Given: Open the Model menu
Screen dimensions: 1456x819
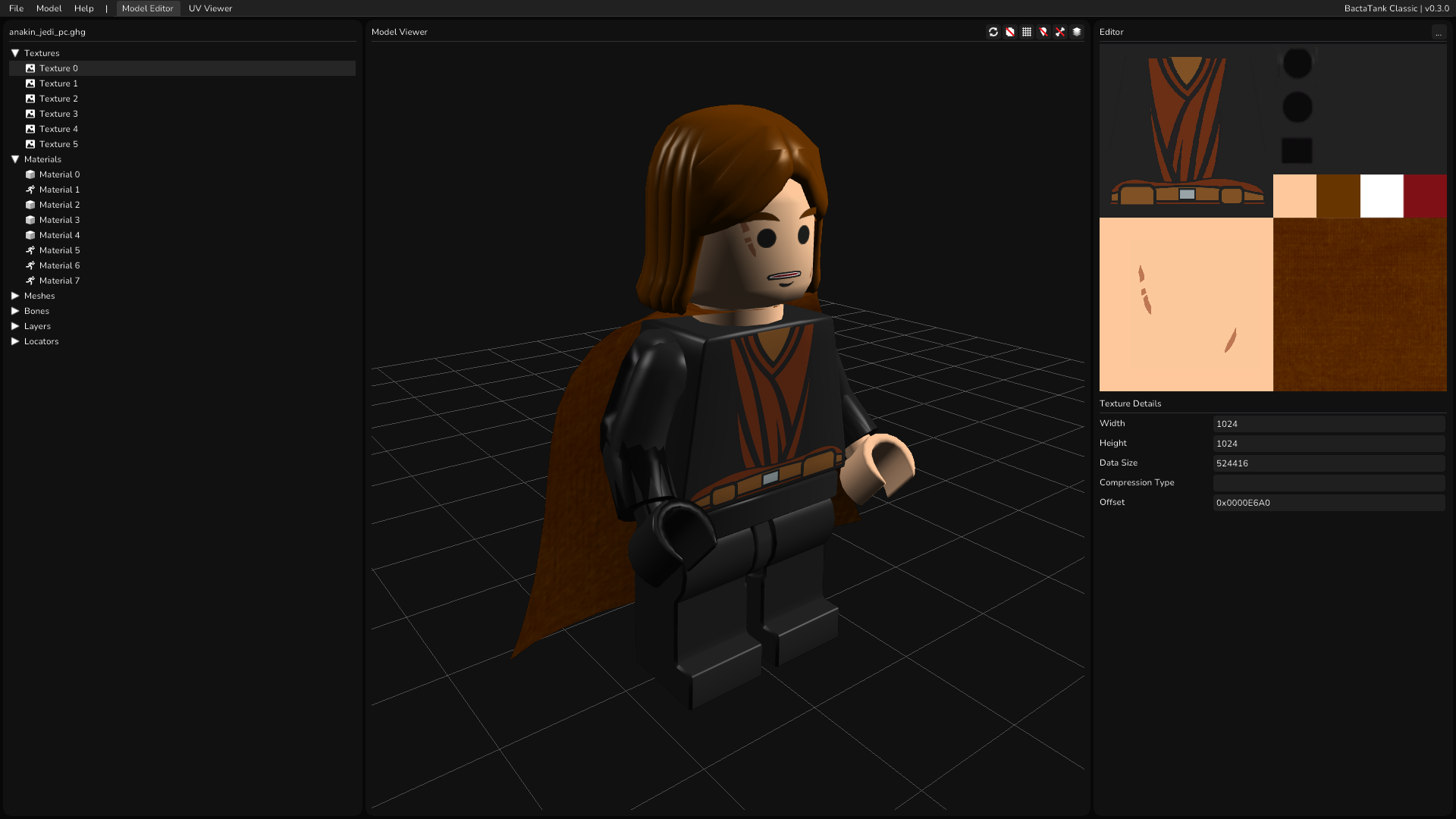Looking at the screenshot, I should click(x=49, y=8).
